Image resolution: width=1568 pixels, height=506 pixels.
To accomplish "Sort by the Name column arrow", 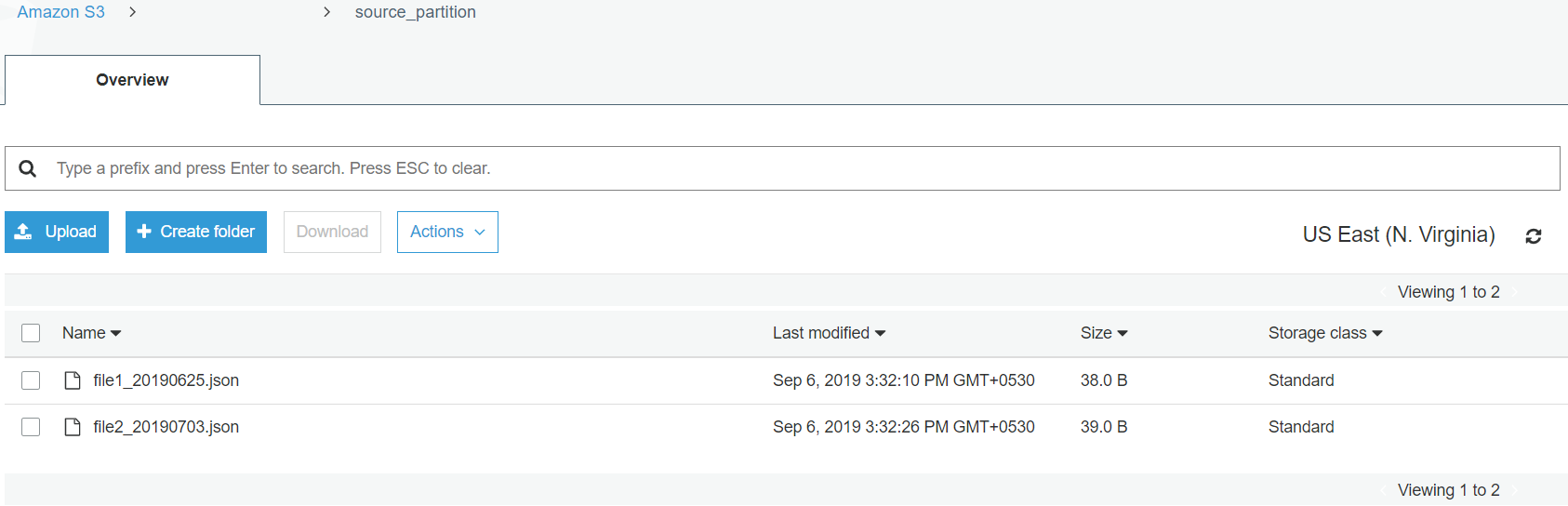I will (x=115, y=334).
